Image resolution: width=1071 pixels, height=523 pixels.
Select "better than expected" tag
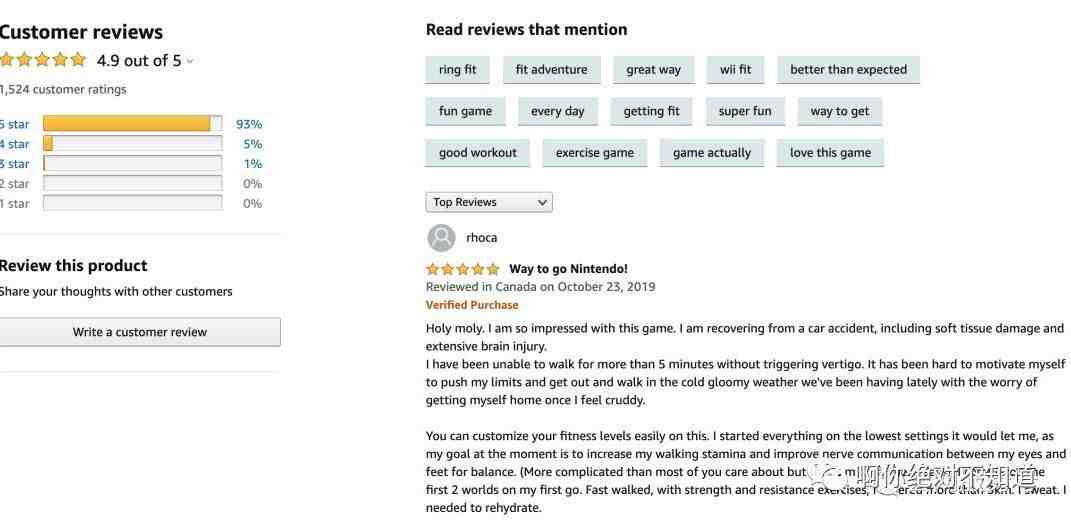coord(848,70)
